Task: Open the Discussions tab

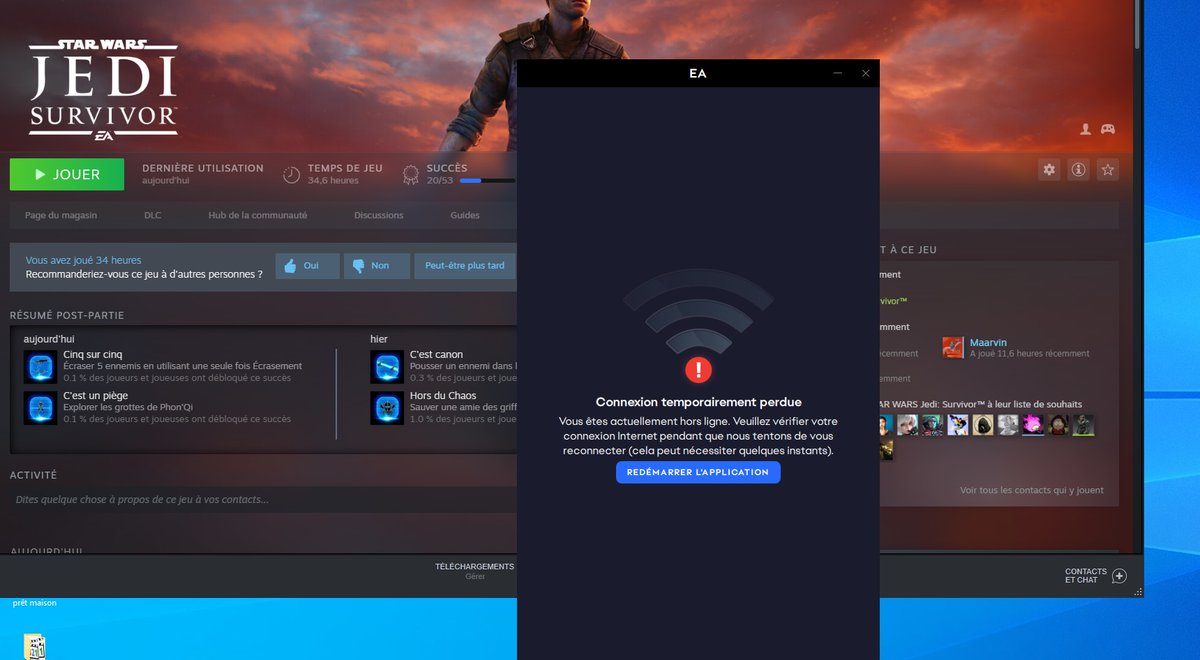Action: pos(379,215)
